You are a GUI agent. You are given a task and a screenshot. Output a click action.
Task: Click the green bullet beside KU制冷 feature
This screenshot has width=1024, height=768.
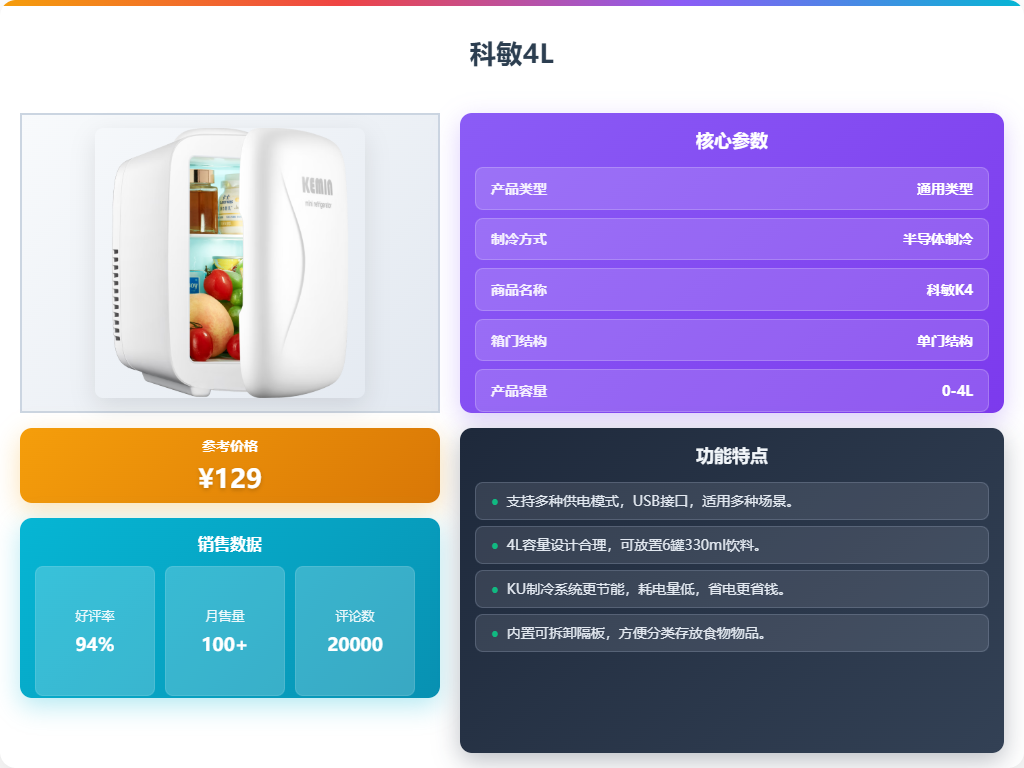(x=494, y=590)
